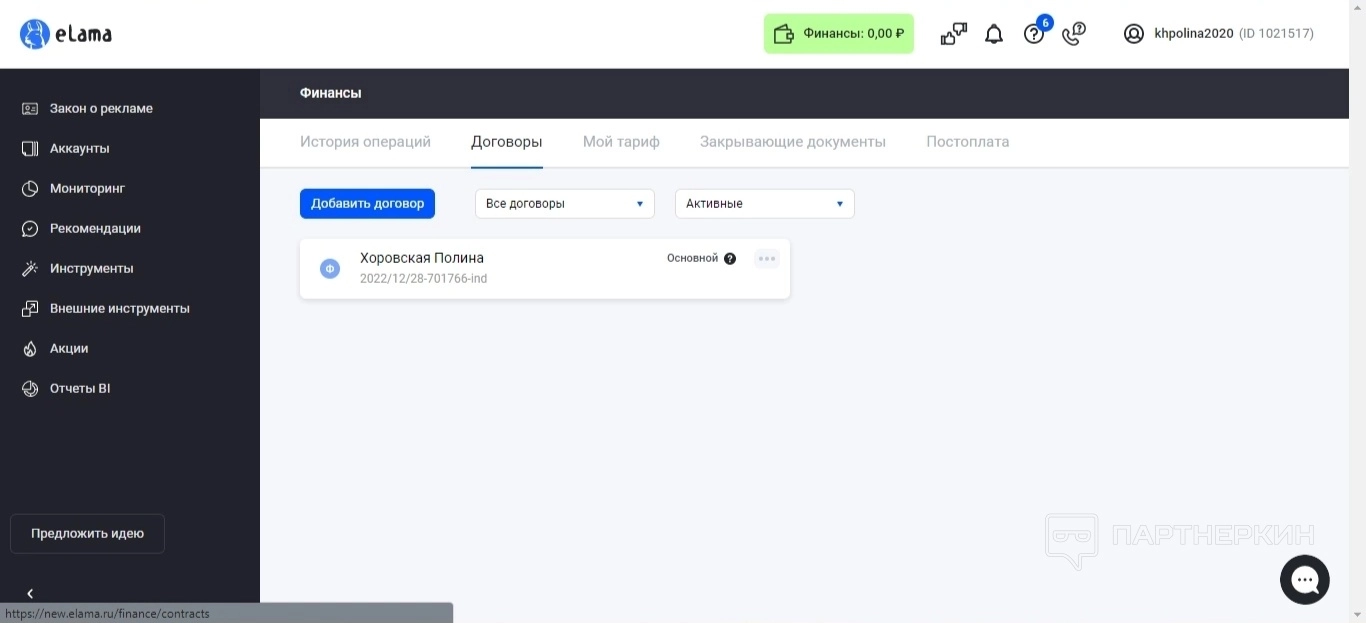1366x623 pixels.
Task: Click the Основной label
Action: pyautogui.click(x=693, y=259)
